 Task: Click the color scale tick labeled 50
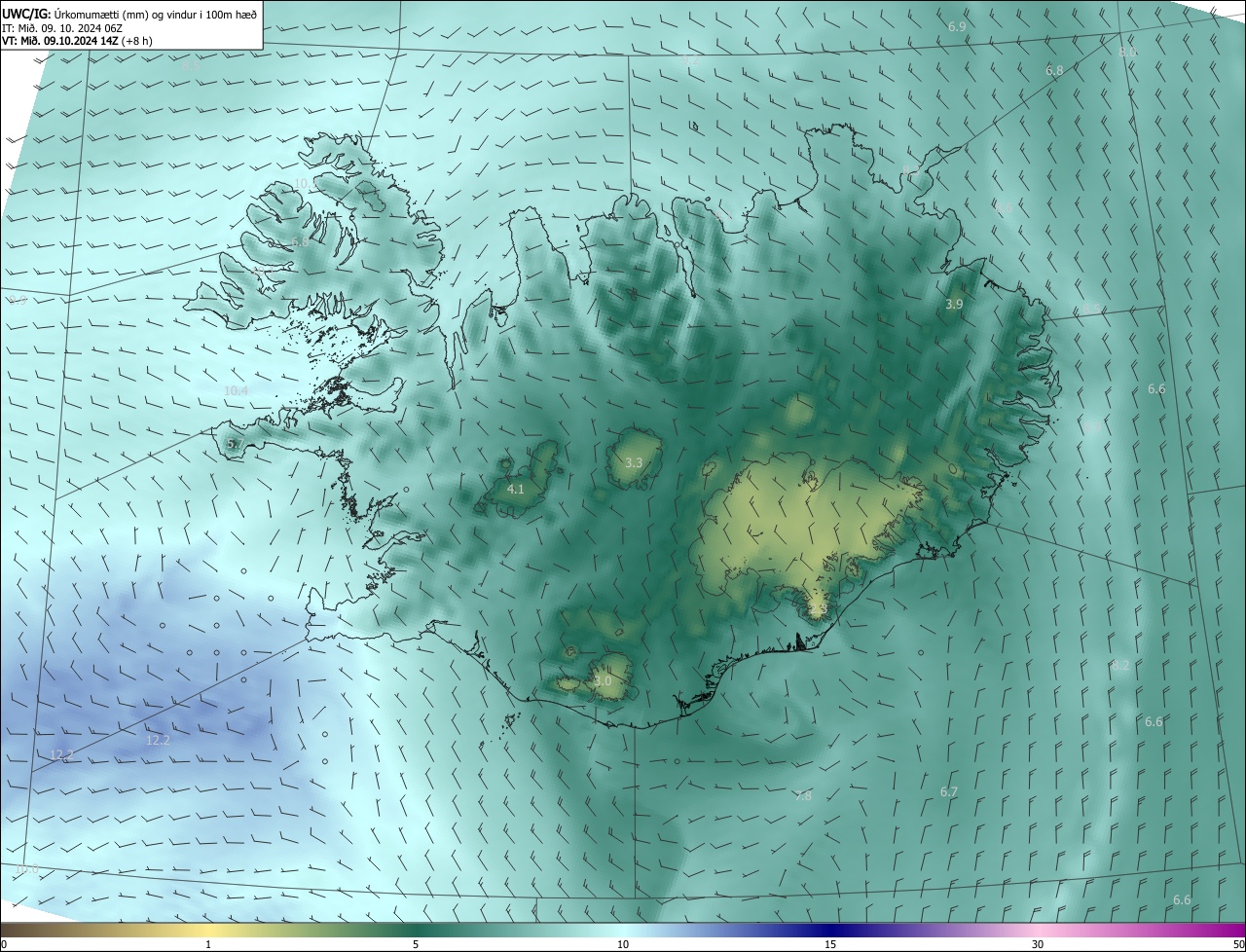coord(1238,945)
